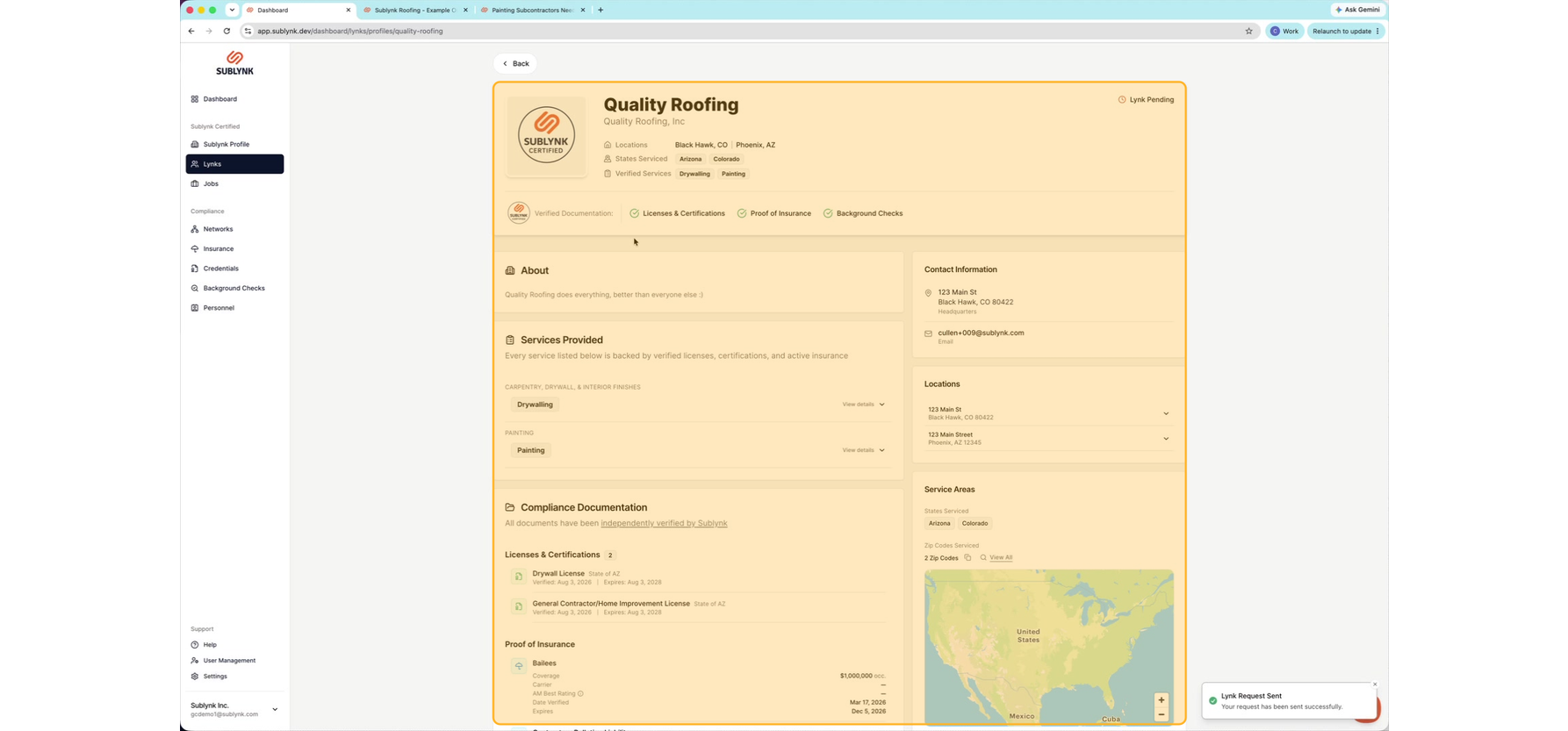Screen dimensions: 1568x731
Task: Click the cullen+009@sublynk.com email address
Action: pyautogui.click(x=981, y=333)
